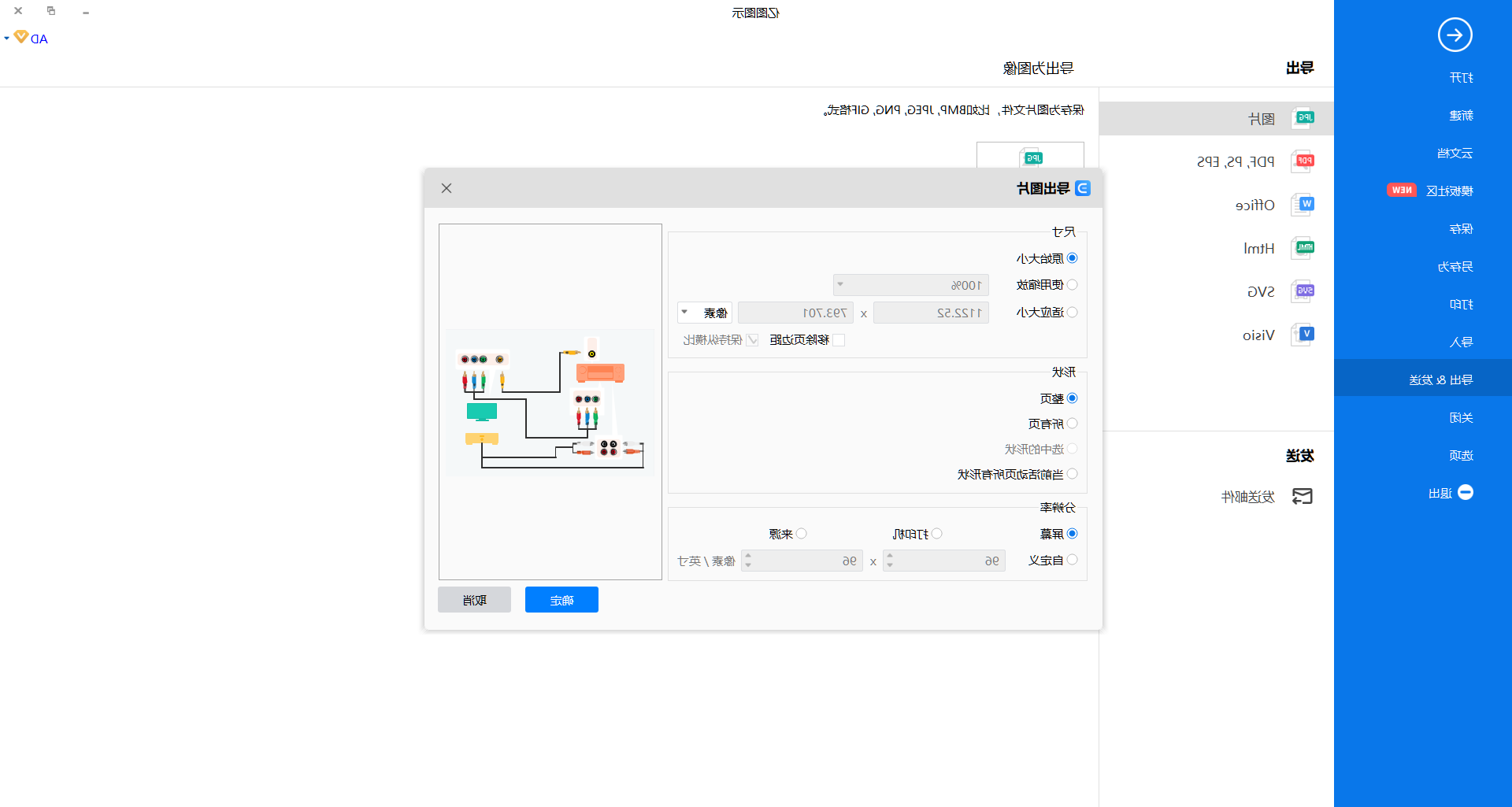The image size is (1512, 807).
Task: Select the Office Word export icon
Action: point(1303,205)
